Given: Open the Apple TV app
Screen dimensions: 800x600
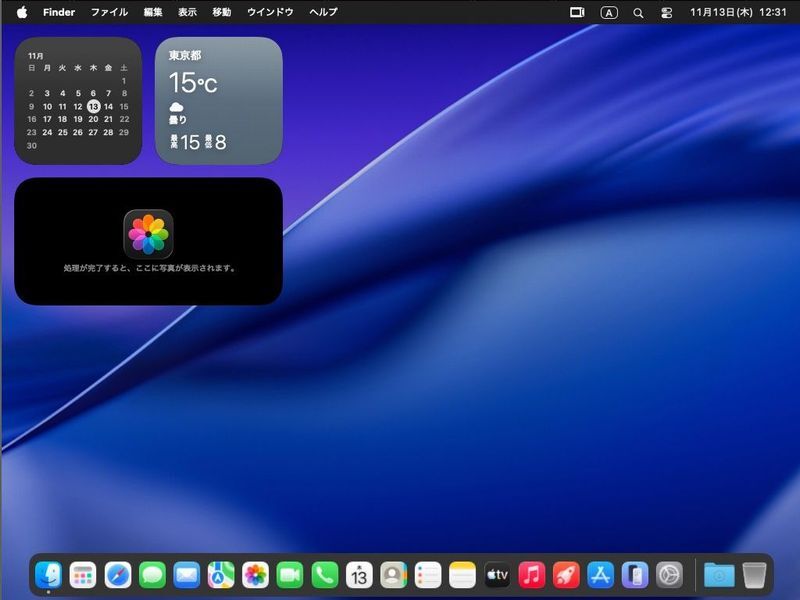Looking at the screenshot, I should tap(497, 575).
